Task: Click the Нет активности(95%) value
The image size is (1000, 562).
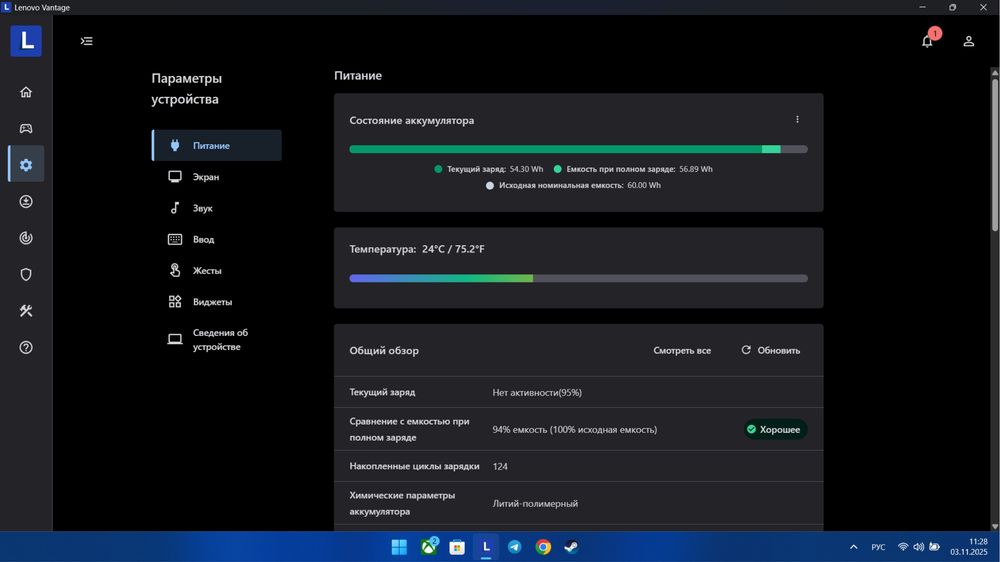Action: [537, 392]
